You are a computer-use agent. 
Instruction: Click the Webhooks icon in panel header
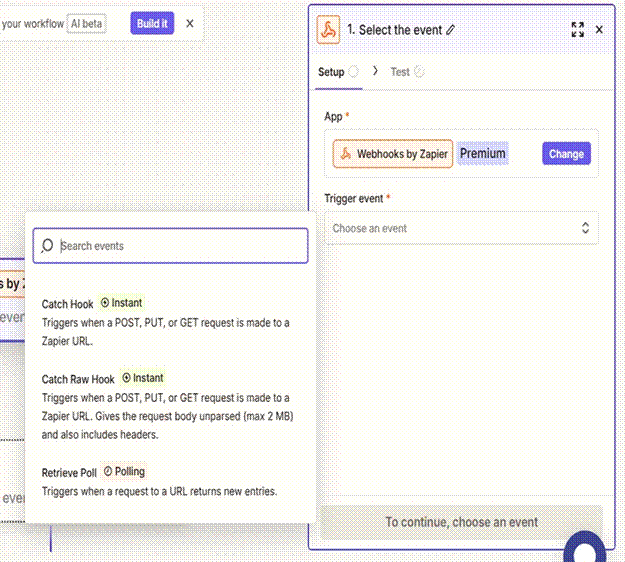pos(328,29)
